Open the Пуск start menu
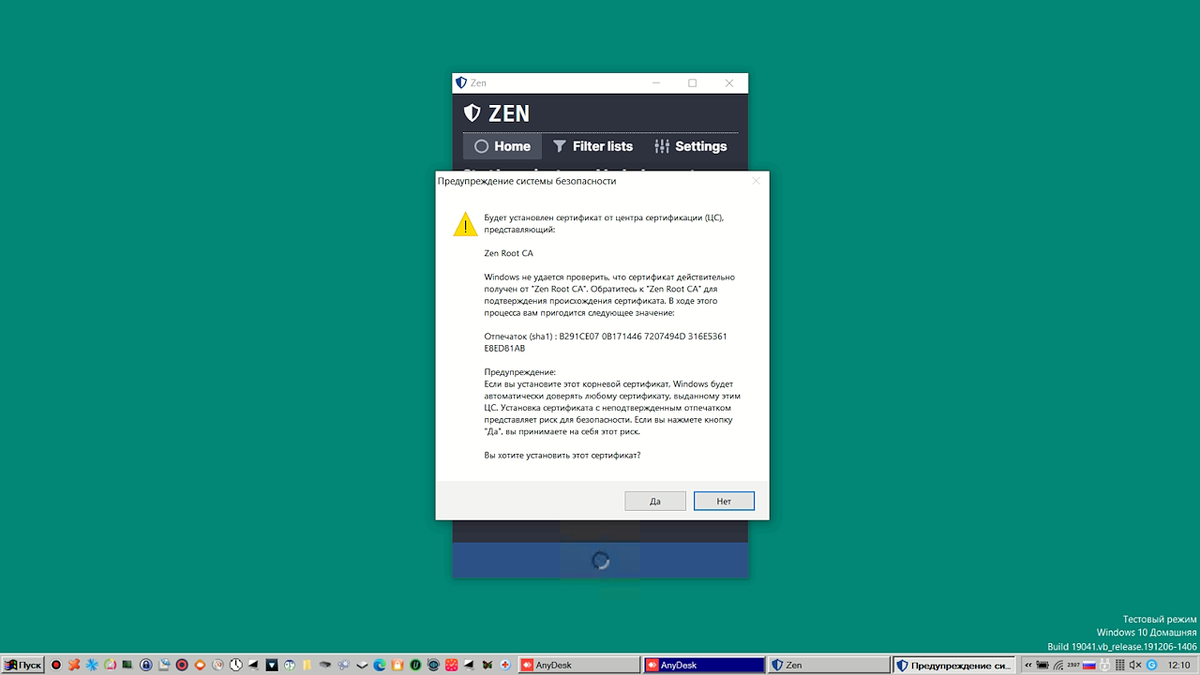Image resolution: width=1200 pixels, height=675 pixels. coord(23,664)
